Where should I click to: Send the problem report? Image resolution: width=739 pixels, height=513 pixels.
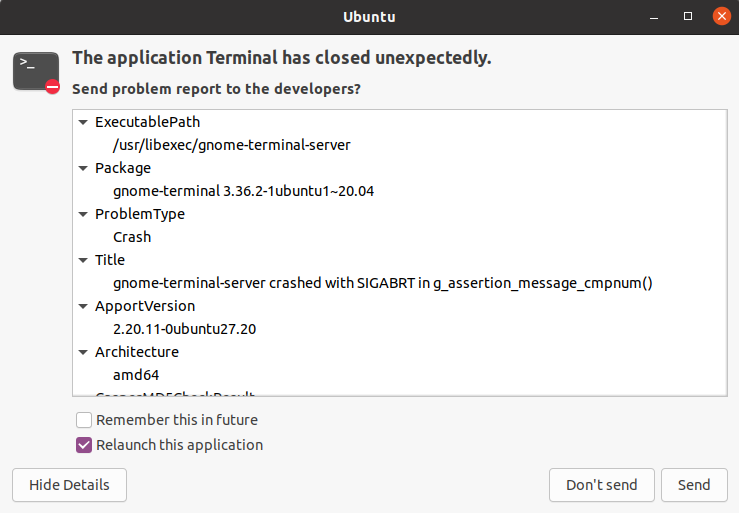click(693, 485)
